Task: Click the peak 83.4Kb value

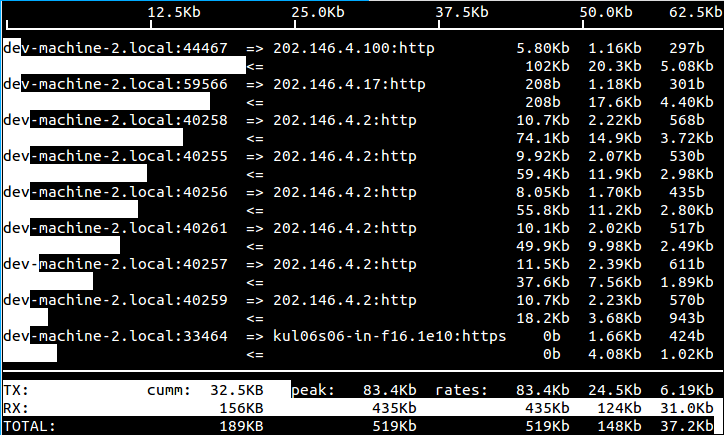Action: 390,390
